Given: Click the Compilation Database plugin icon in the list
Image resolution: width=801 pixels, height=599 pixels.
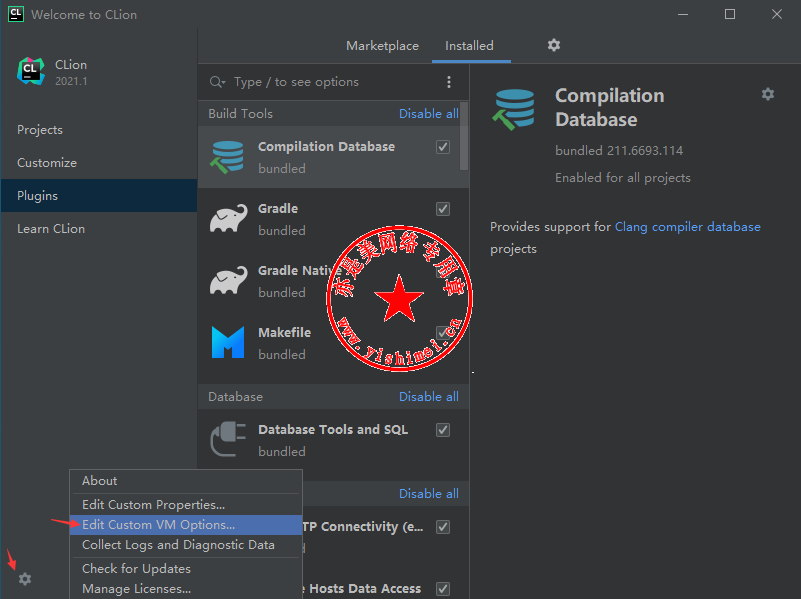Looking at the screenshot, I should 227,157.
